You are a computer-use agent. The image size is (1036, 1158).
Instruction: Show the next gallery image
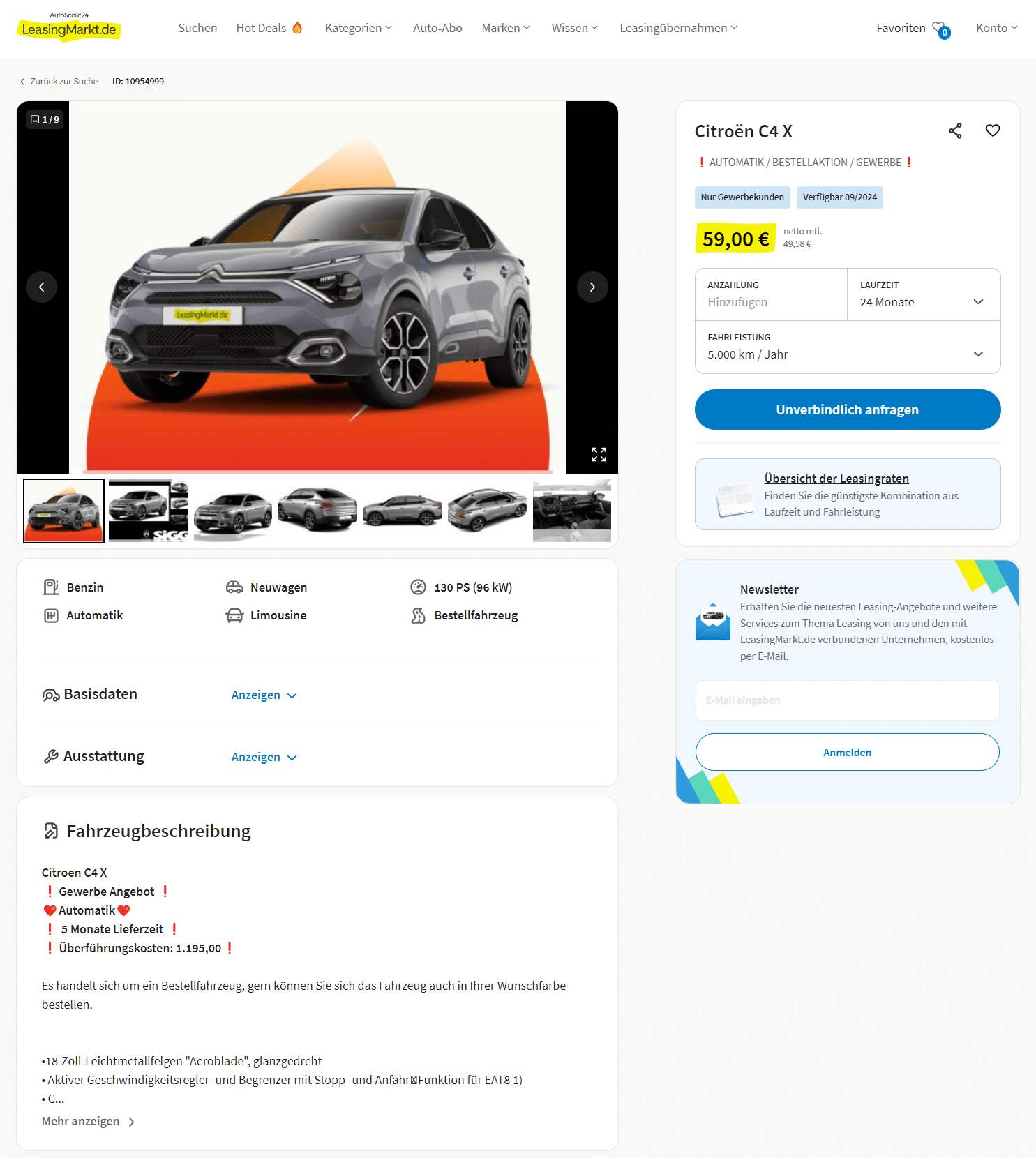click(x=592, y=287)
